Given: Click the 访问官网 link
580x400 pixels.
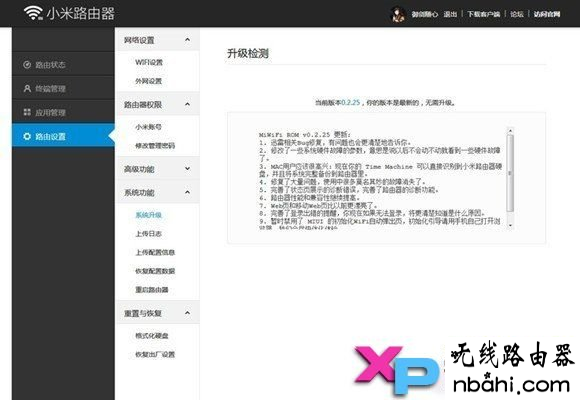Looking at the screenshot, I should point(547,14).
